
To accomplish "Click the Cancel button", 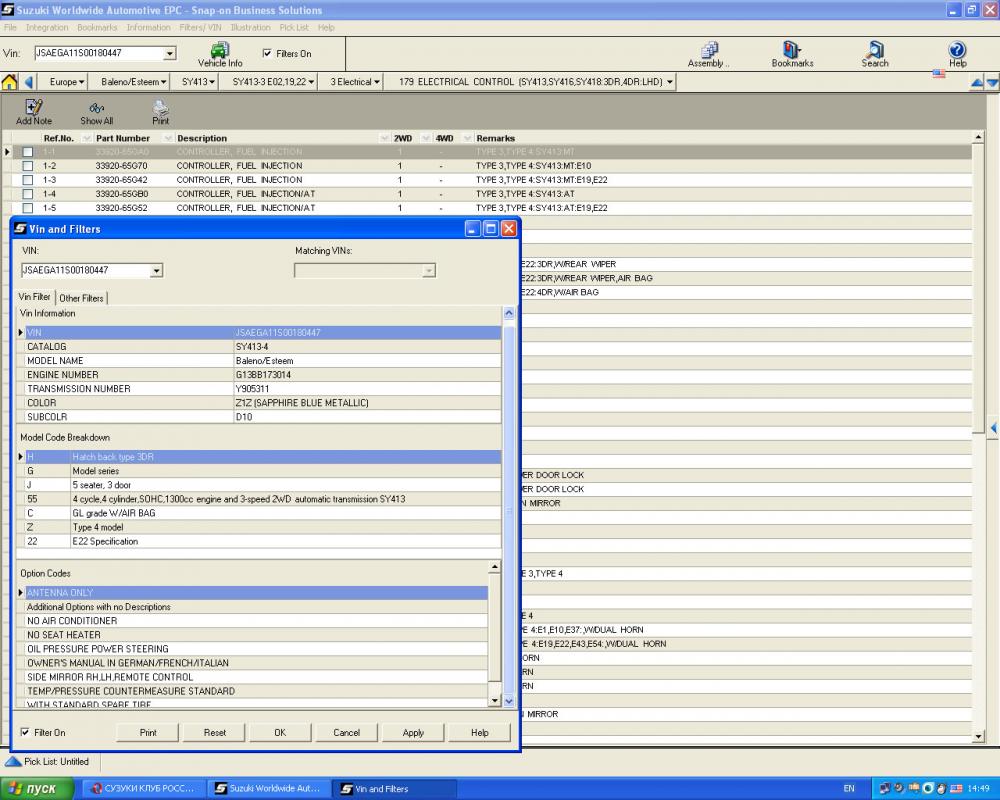I will 346,732.
